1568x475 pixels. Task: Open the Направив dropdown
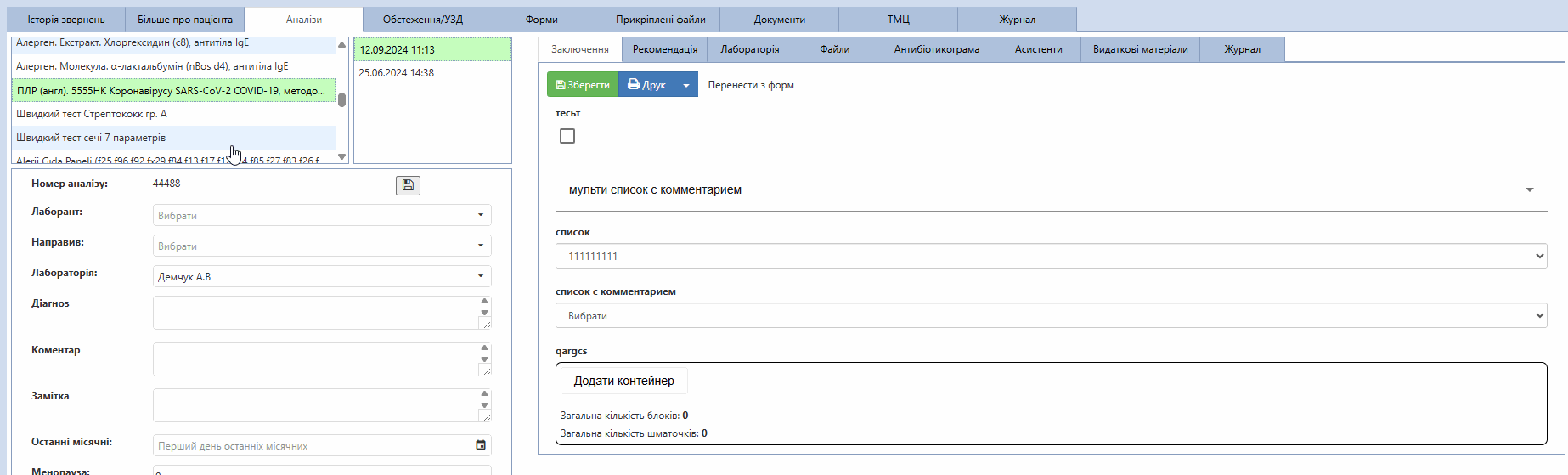[x=322, y=246]
